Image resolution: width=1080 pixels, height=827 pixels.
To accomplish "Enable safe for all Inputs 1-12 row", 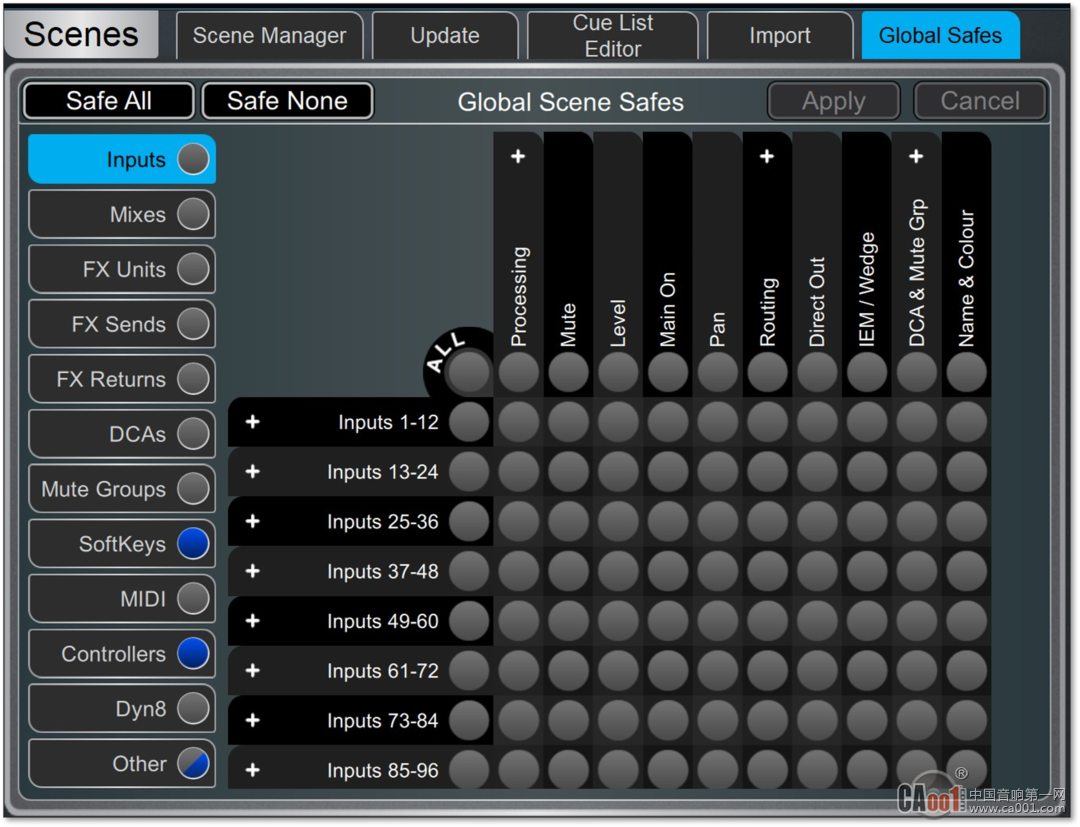I will coord(469,422).
